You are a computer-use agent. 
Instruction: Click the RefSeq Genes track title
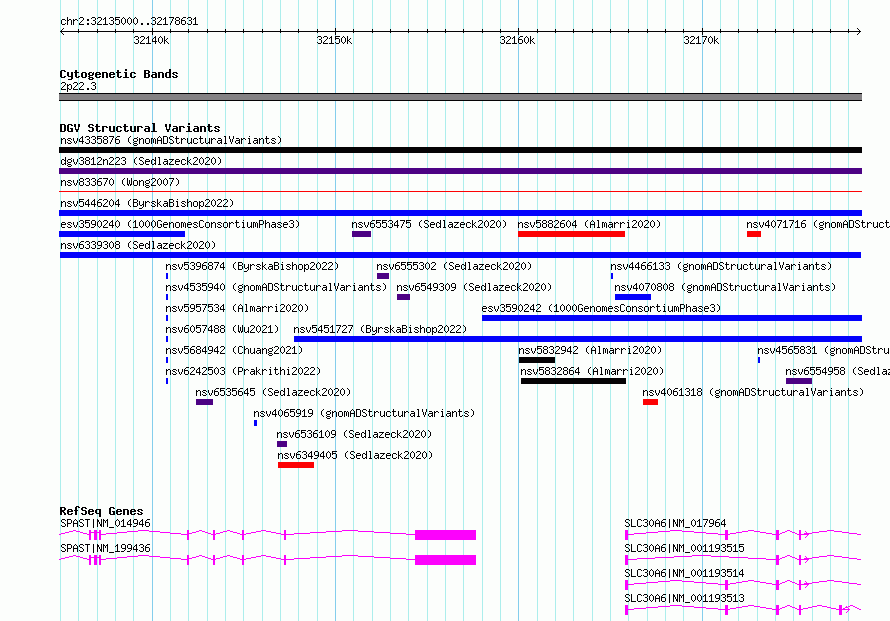click(101, 511)
